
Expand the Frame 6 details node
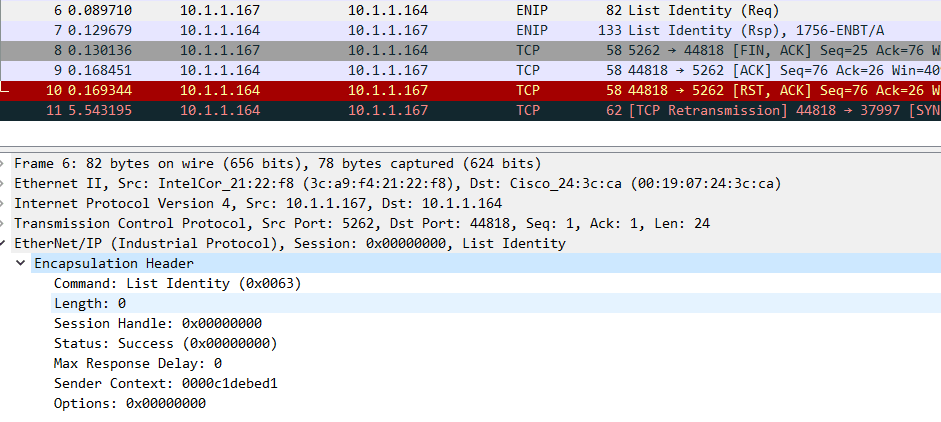click(3, 163)
